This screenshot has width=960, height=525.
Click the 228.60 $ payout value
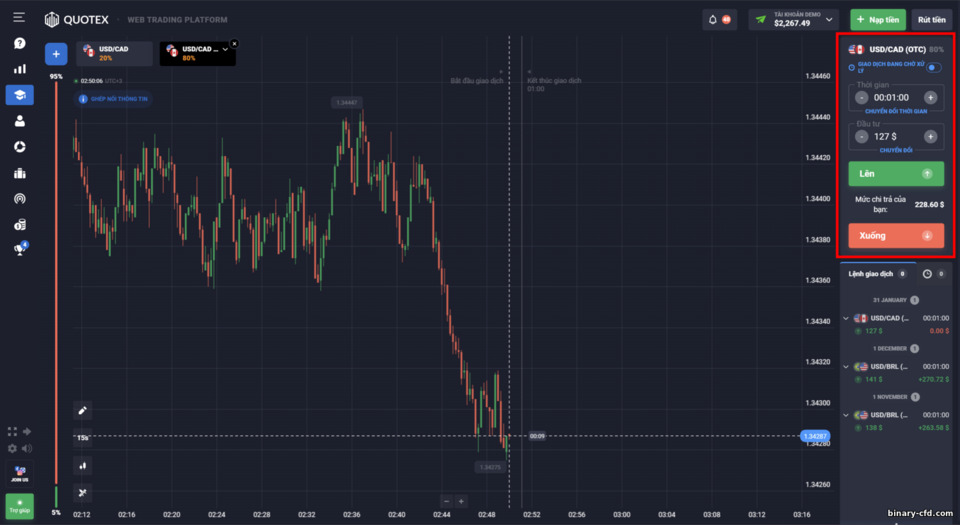coord(929,204)
